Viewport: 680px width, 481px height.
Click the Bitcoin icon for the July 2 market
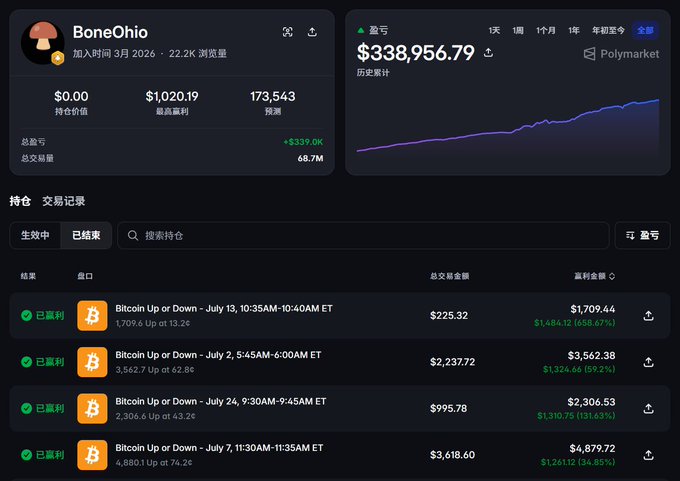92,362
